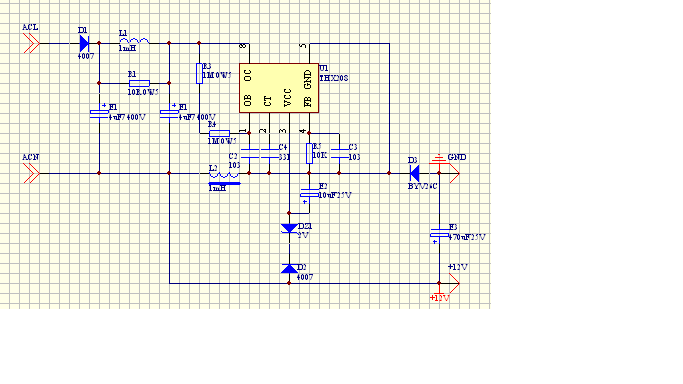
Task: Select resistor R4 at pin 1
Action: click(x=220, y=133)
